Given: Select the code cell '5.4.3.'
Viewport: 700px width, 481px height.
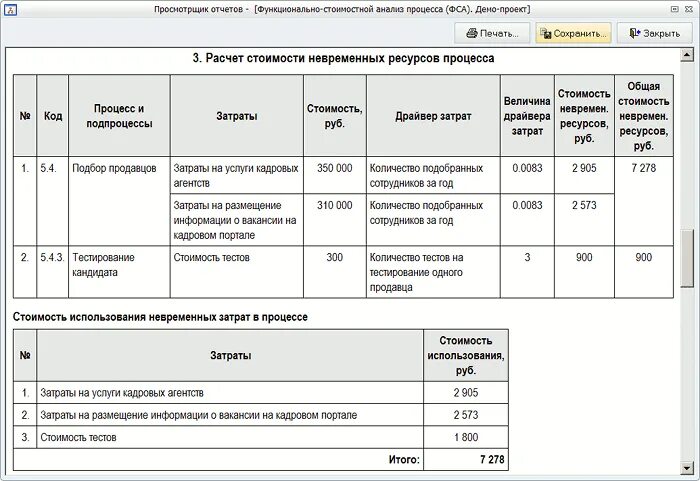Looking at the screenshot, I should click(53, 272).
